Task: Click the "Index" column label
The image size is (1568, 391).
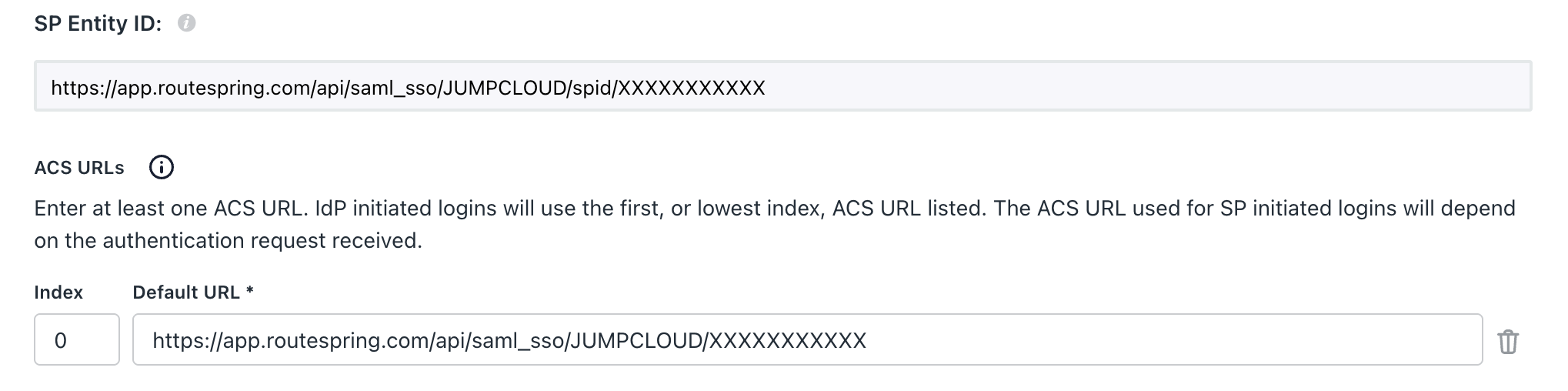Action: coord(58,292)
